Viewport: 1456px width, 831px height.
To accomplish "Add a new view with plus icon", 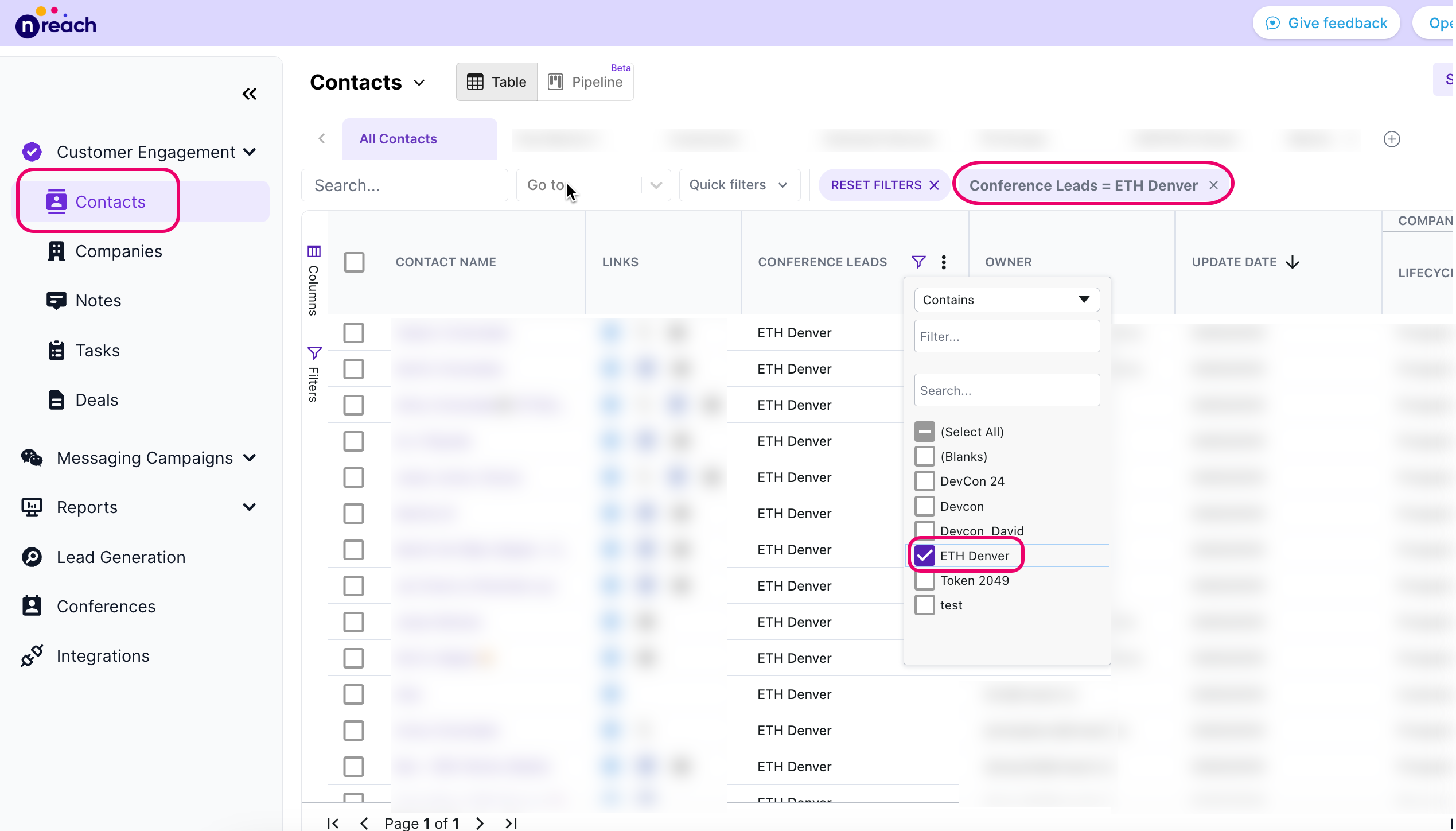I will click(x=1391, y=139).
